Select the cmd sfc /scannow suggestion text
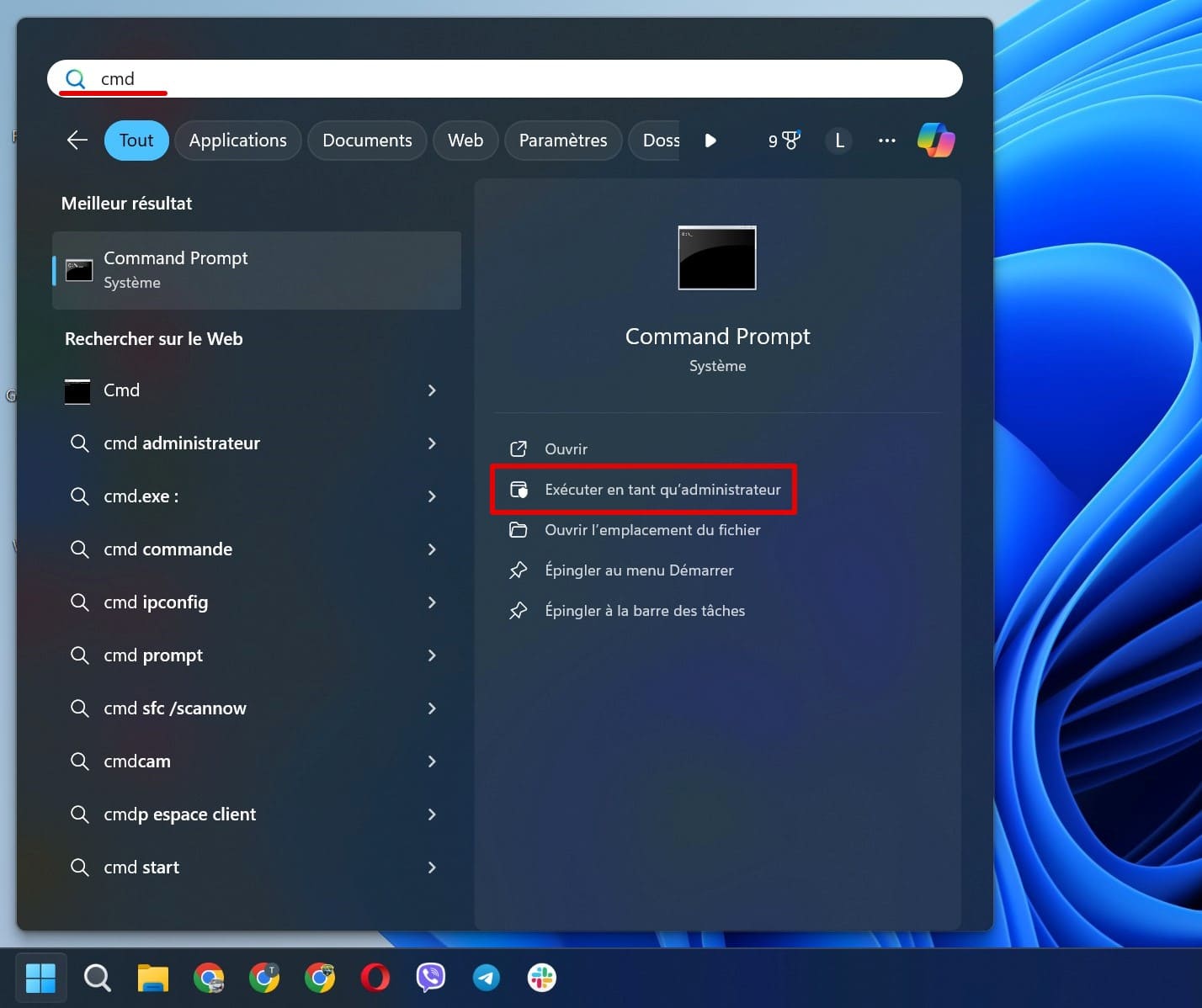Screen dimensions: 1202x1008 (175, 708)
